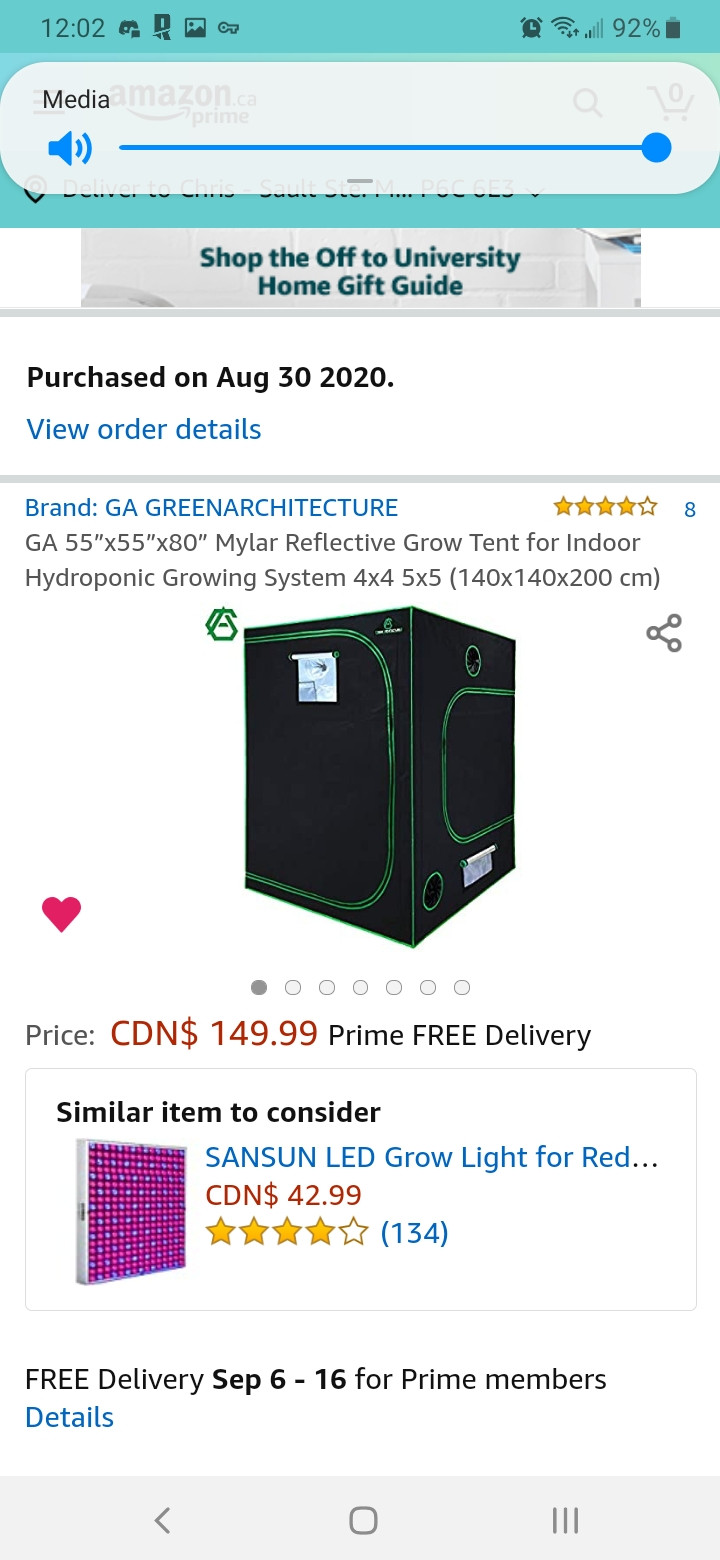Mute media using the speaker icon
The width and height of the screenshot is (720, 1560).
pos(70,149)
